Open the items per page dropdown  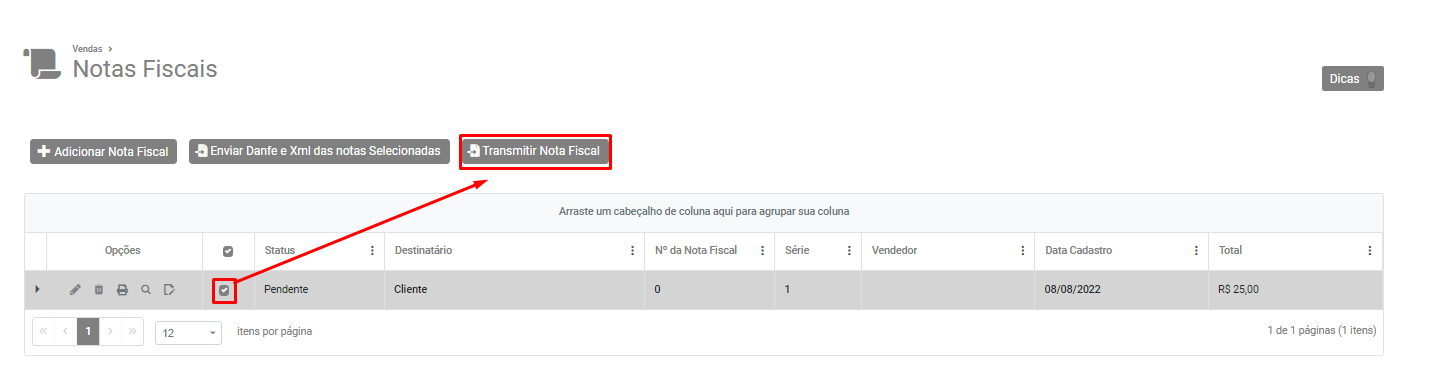[x=188, y=332]
